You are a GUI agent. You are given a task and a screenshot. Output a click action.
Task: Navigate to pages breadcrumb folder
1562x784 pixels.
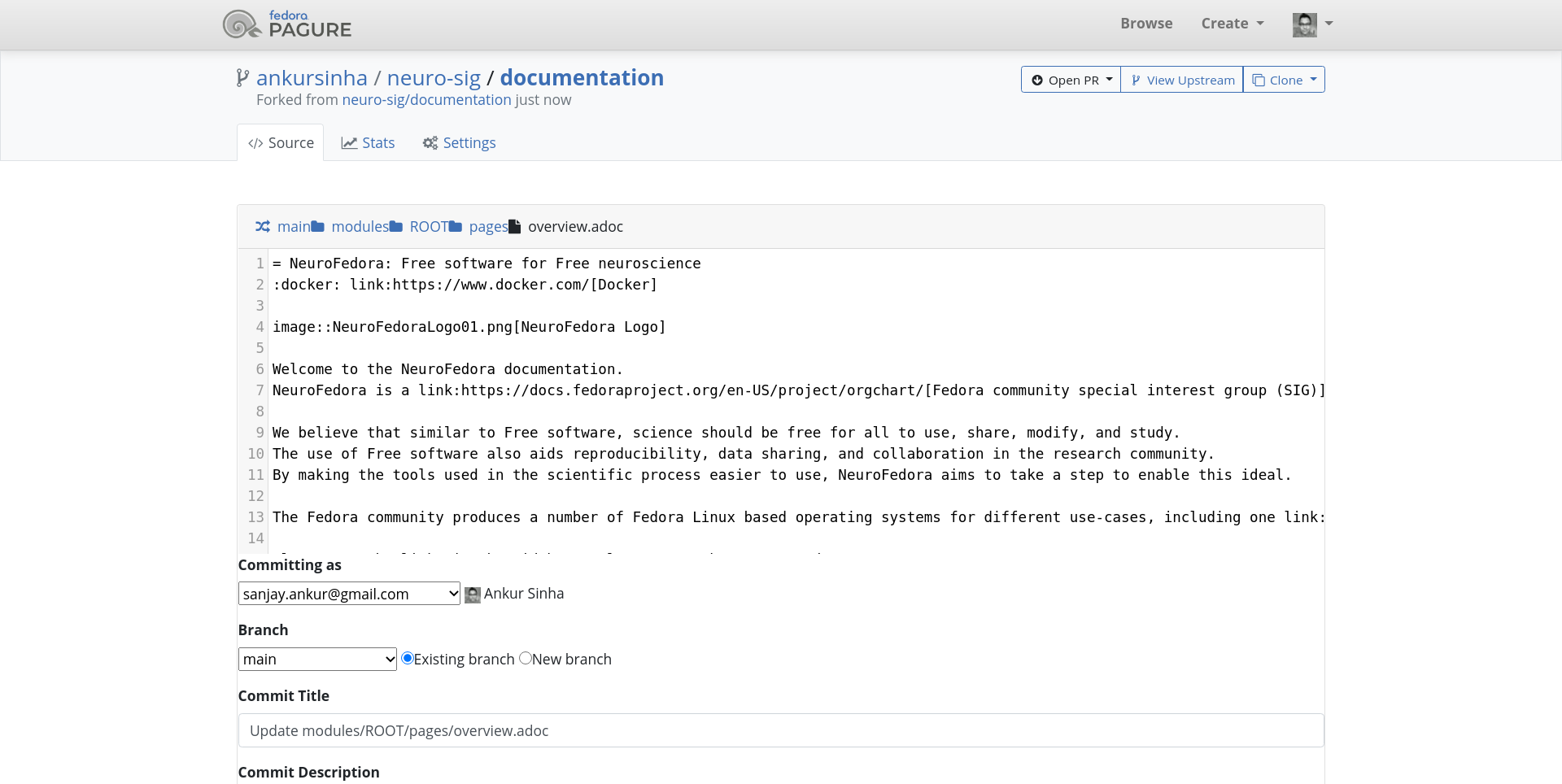(488, 227)
